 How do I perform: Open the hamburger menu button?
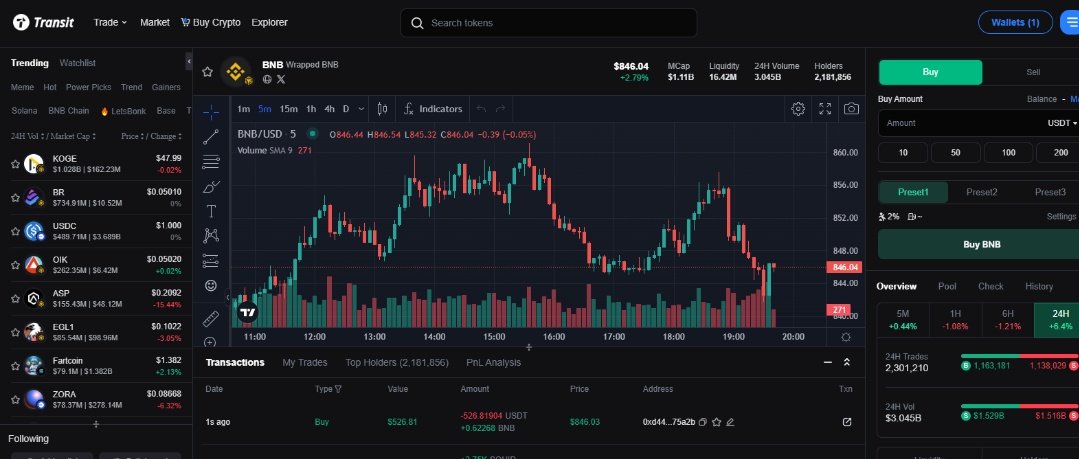1069,23
